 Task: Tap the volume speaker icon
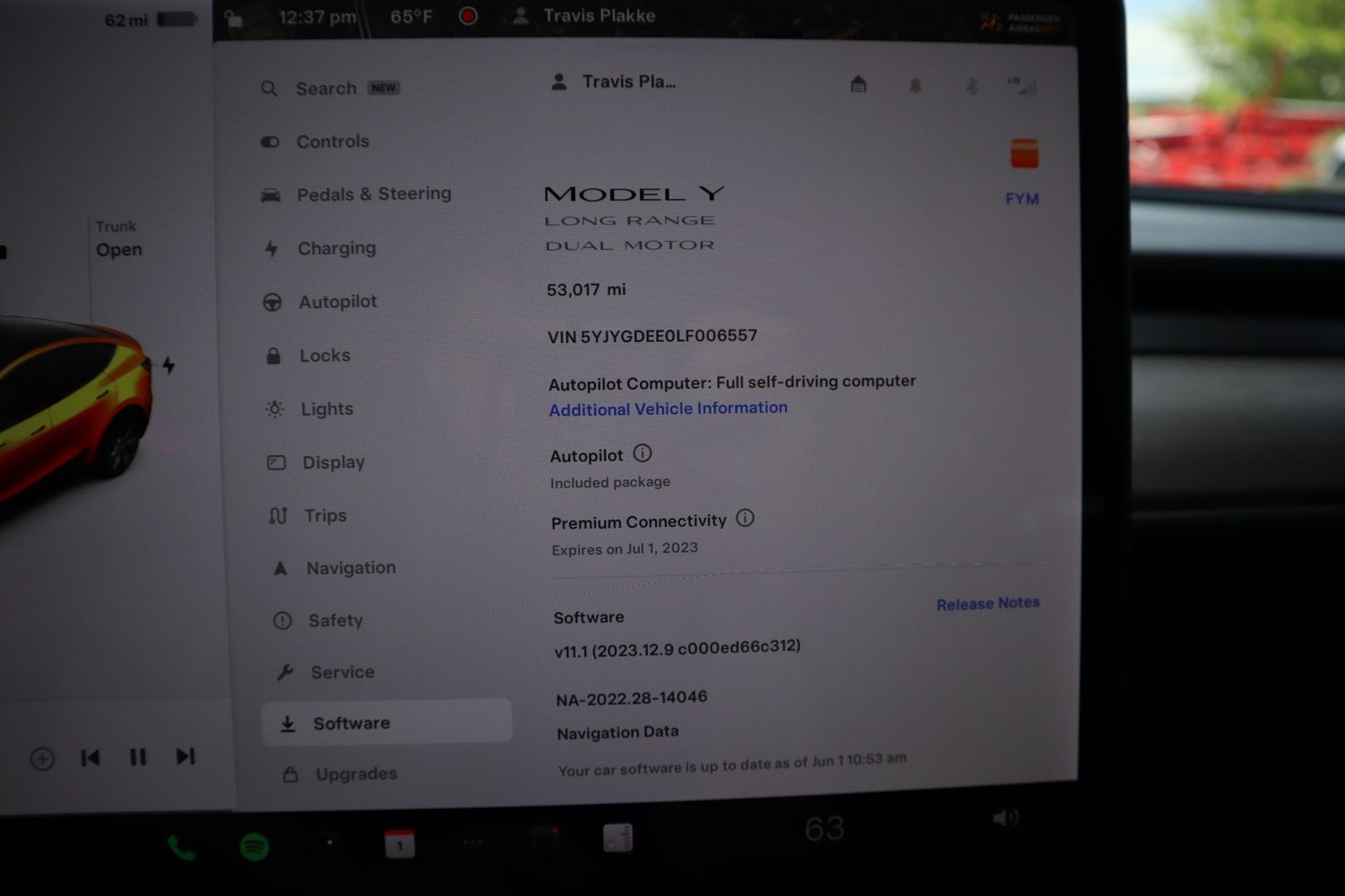point(1005,817)
